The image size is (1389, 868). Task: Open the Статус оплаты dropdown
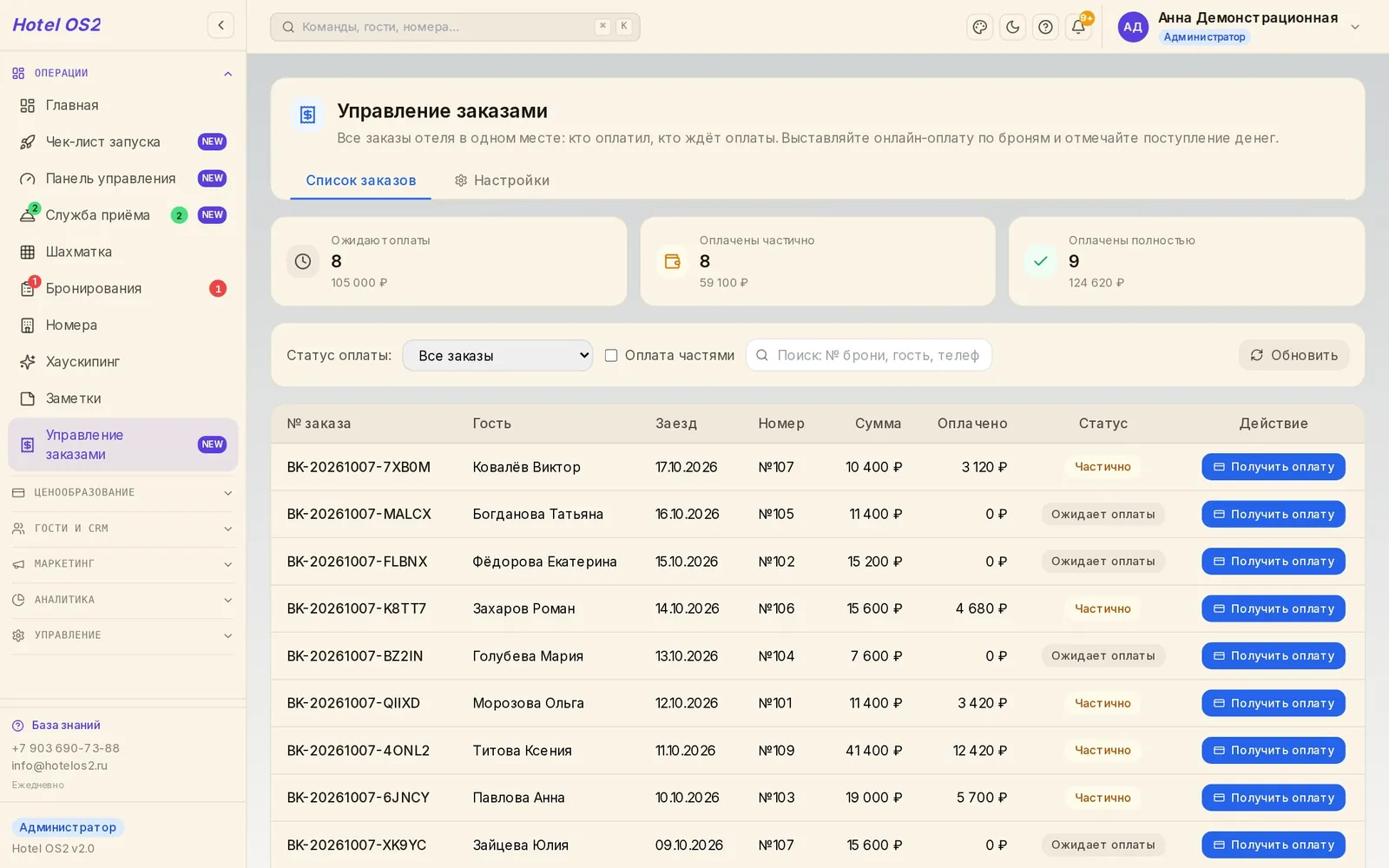click(497, 355)
